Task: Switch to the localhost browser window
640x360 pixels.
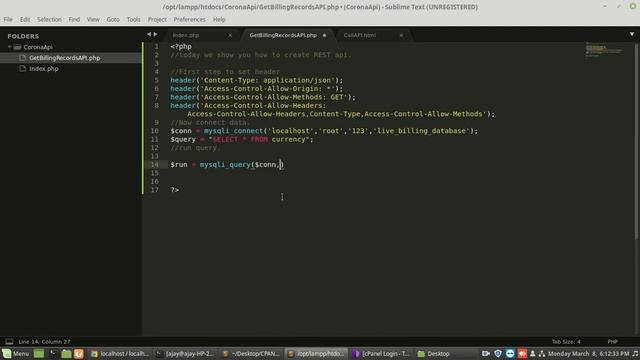Action: [x=120, y=353]
